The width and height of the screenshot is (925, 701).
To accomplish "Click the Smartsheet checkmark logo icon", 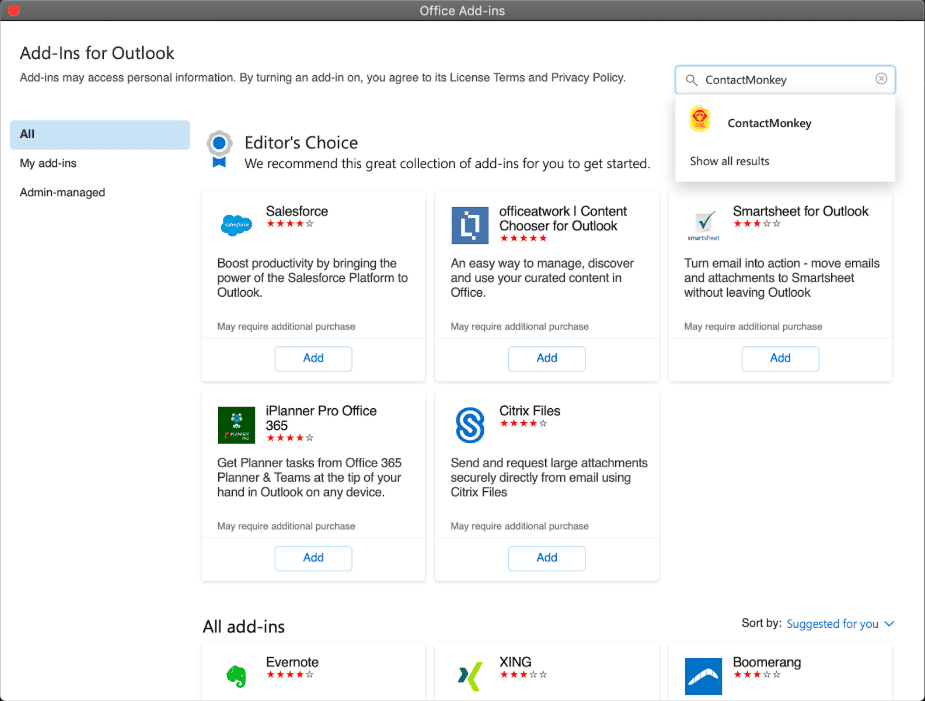I will (703, 225).
